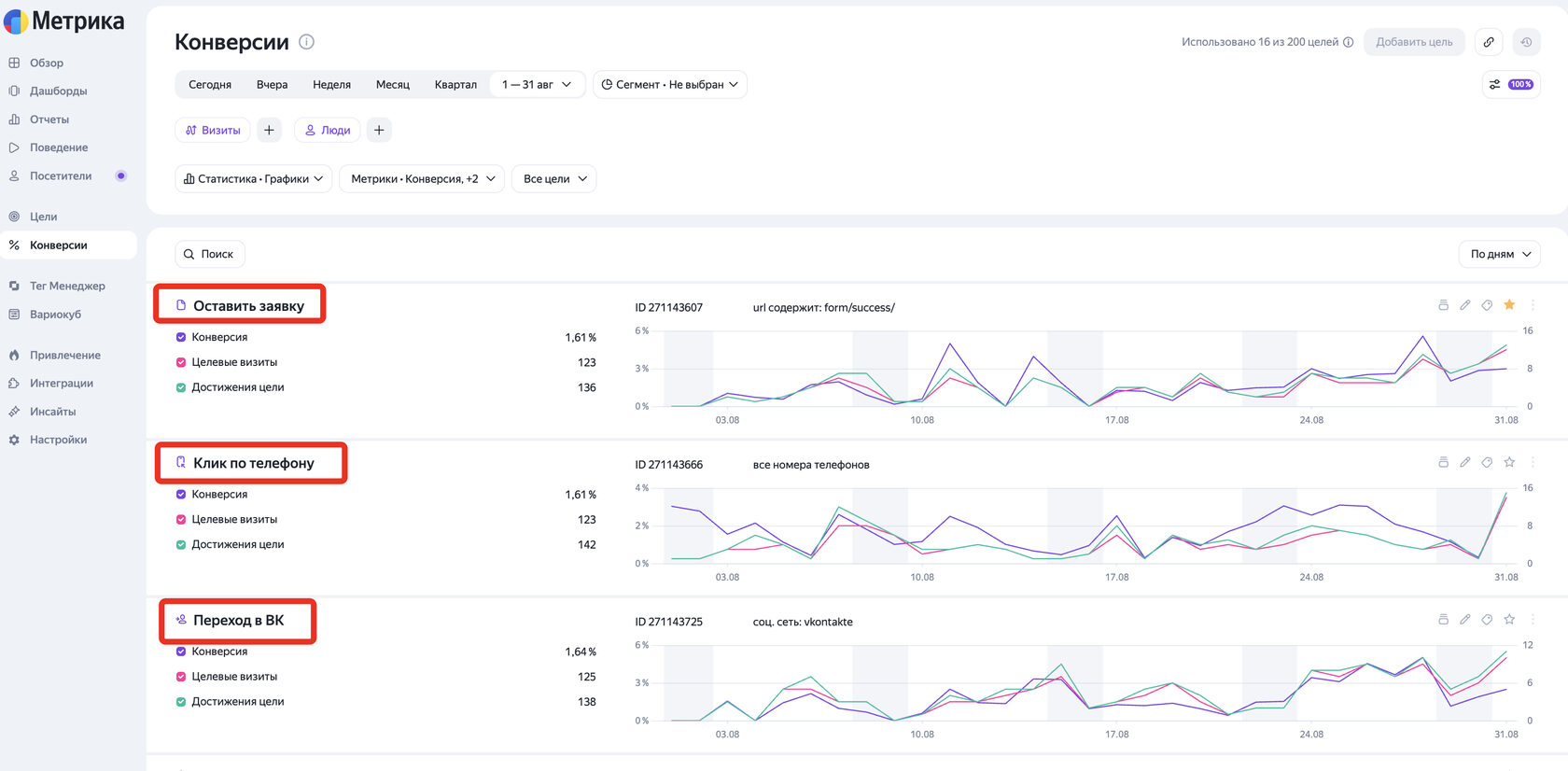
Task: Open Тег Менеджер in the sidebar
Action: (x=67, y=286)
